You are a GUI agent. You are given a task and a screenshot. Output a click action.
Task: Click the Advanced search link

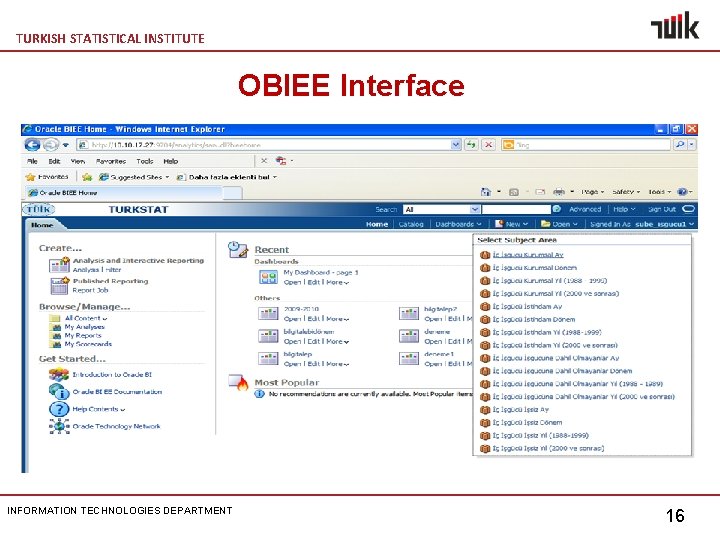(x=585, y=209)
